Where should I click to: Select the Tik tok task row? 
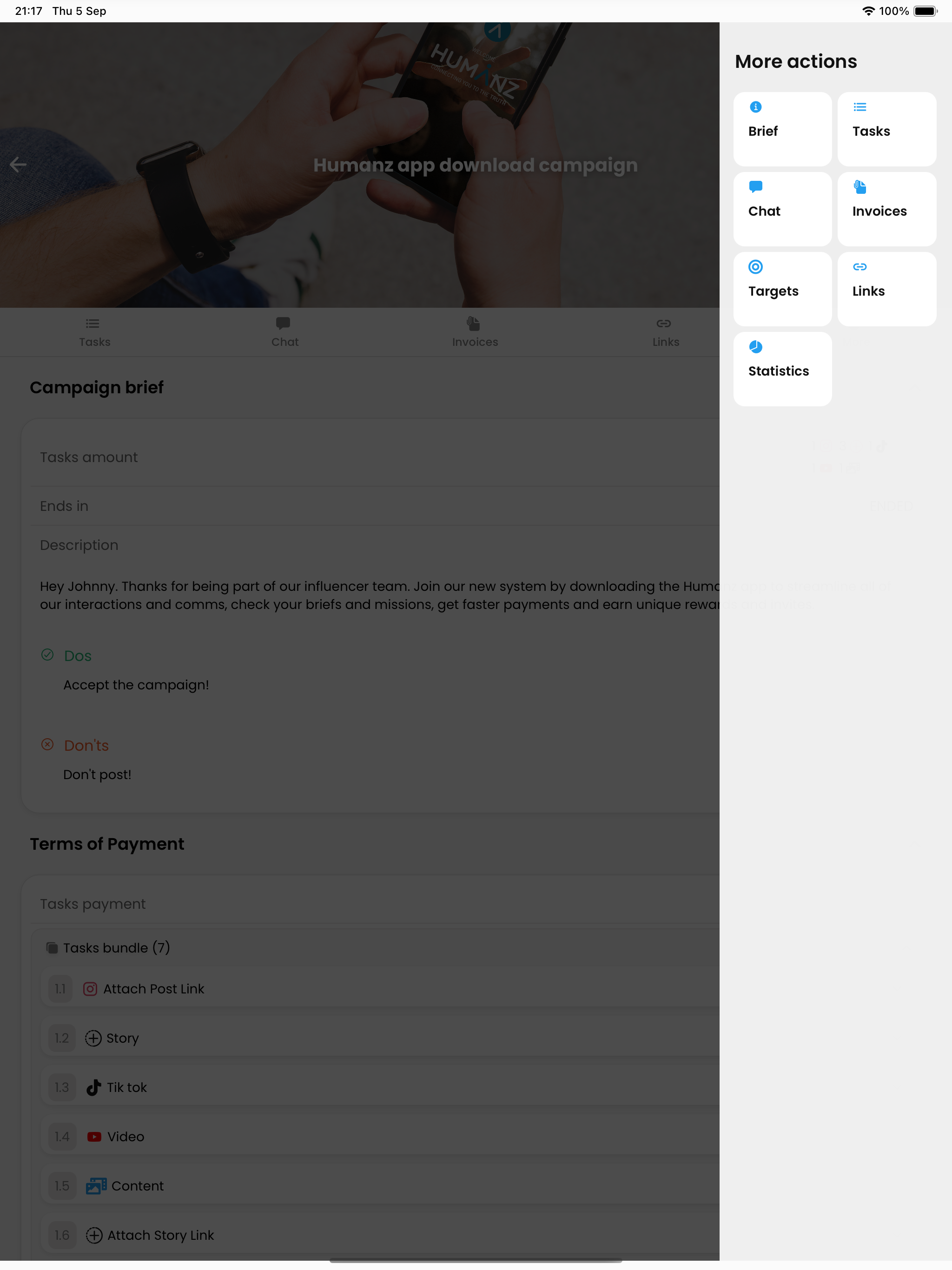pos(379,1087)
